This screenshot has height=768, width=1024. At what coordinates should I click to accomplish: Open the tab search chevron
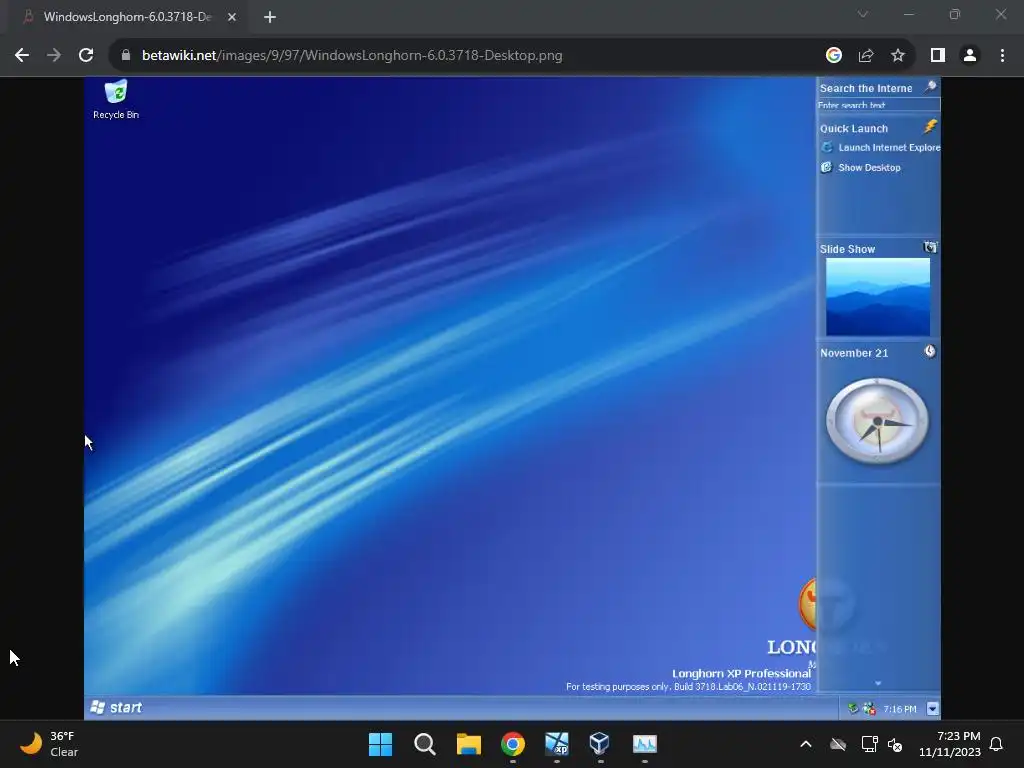click(x=863, y=14)
